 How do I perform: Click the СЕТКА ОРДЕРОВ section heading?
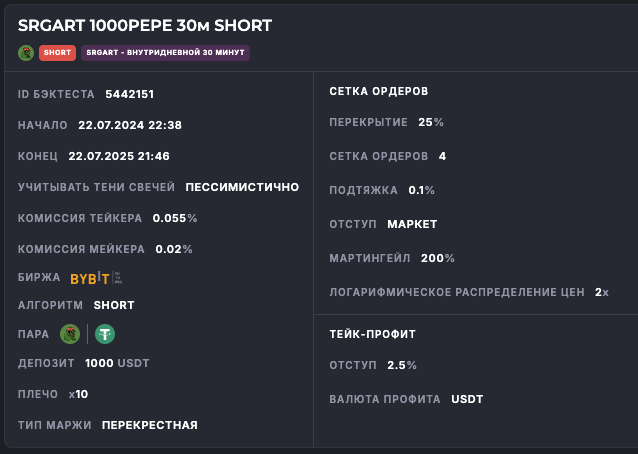379,91
